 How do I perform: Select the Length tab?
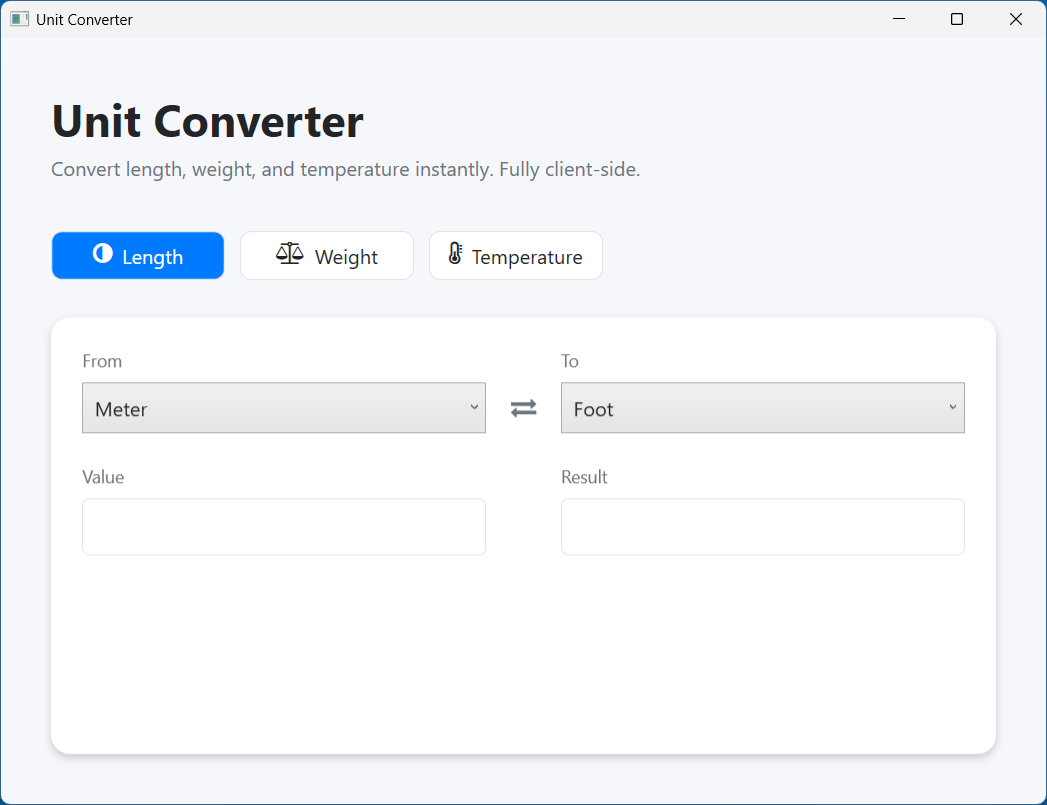(x=137, y=255)
